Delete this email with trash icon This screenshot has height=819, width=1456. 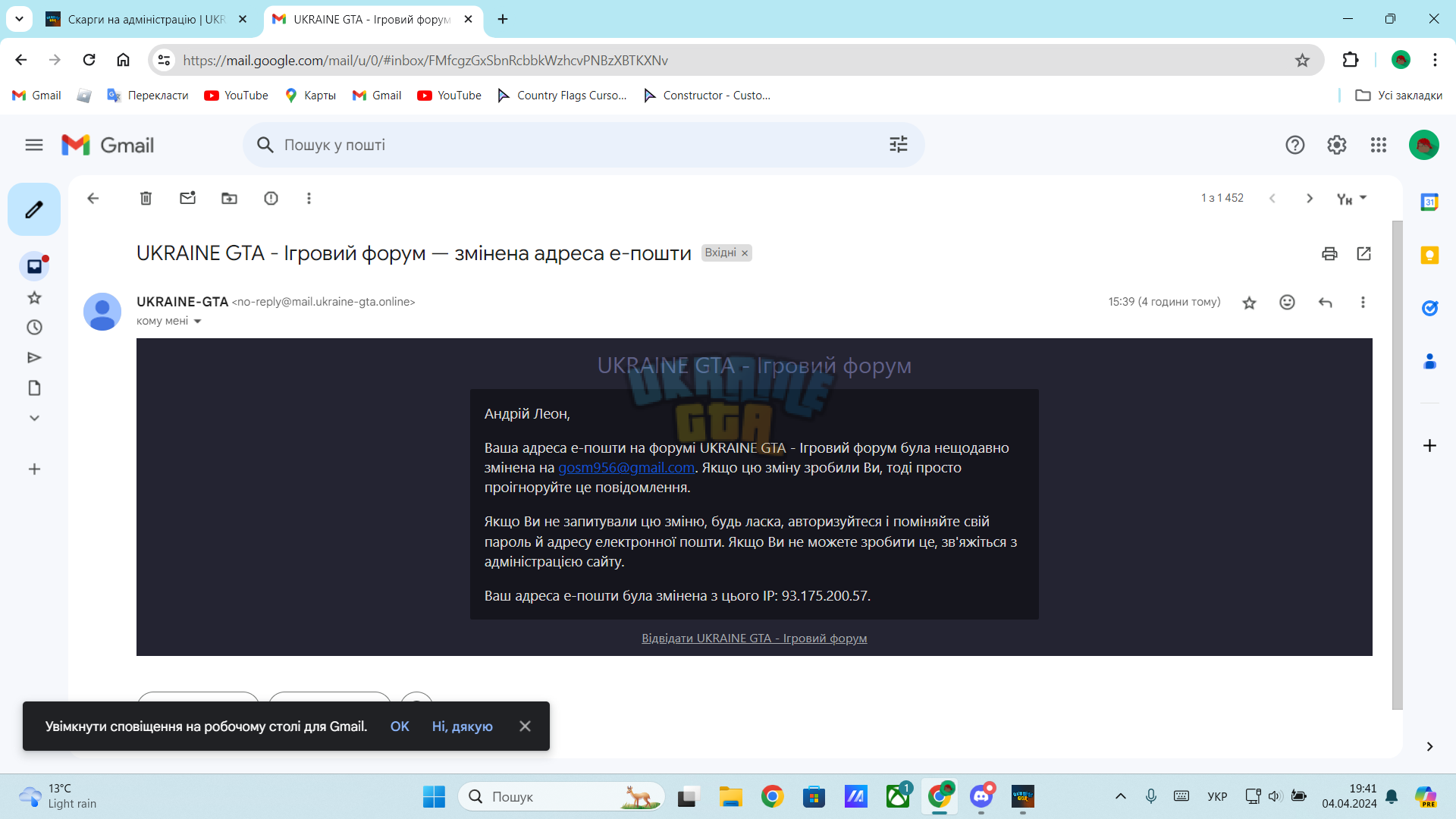146,199
